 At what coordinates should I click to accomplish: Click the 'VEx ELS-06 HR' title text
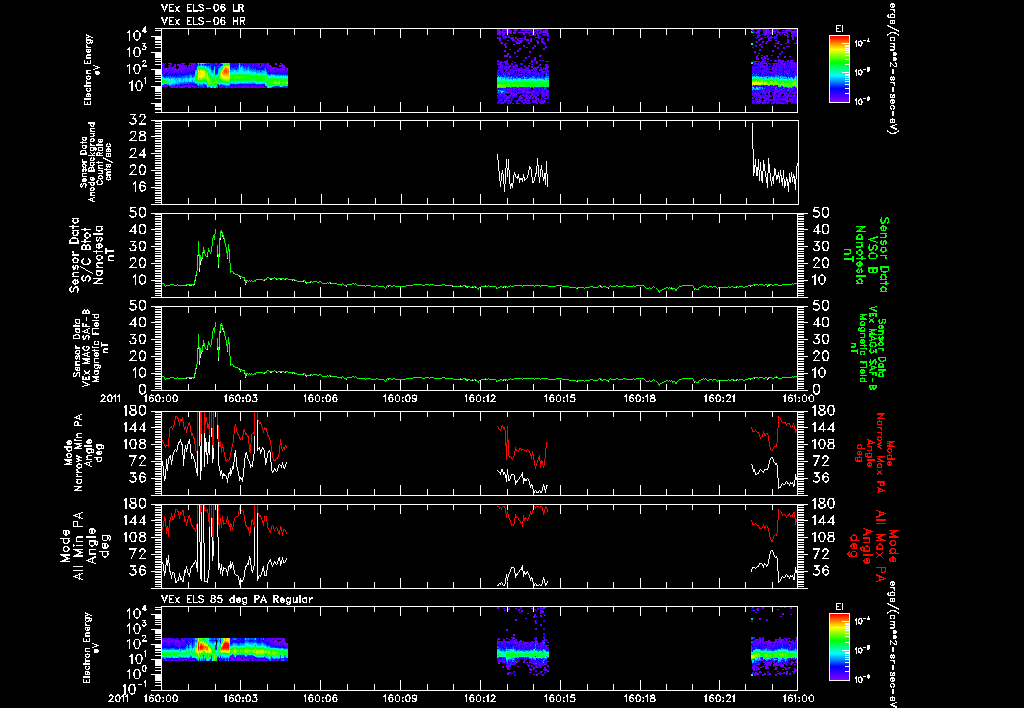click(x=203, y=22)
